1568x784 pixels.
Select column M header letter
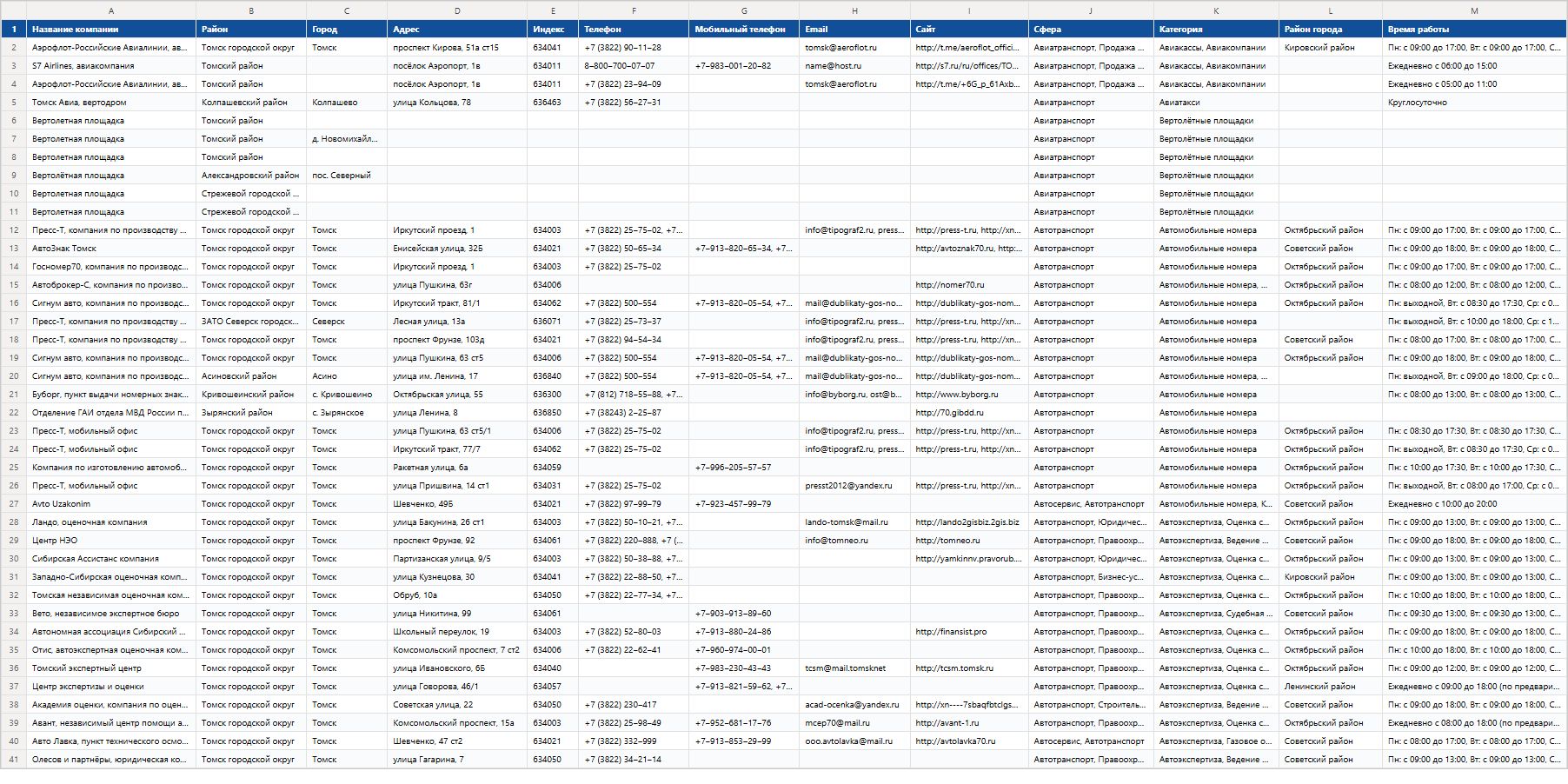[x=1474, y=10]
